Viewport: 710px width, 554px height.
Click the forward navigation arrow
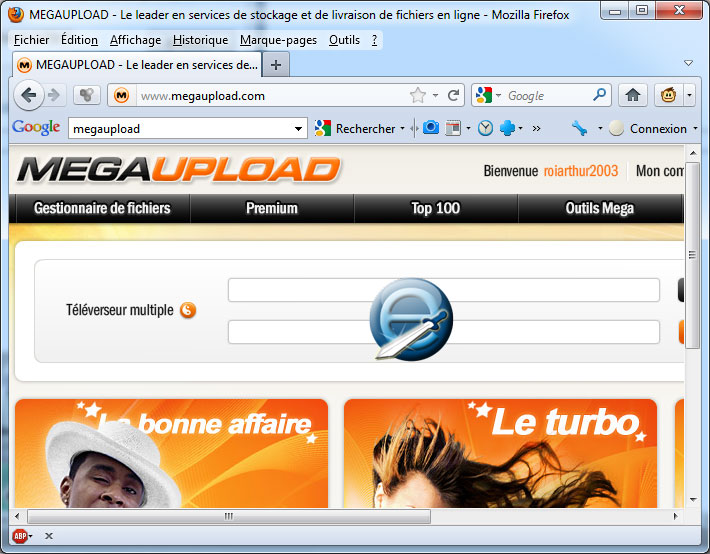coord(54,96)
